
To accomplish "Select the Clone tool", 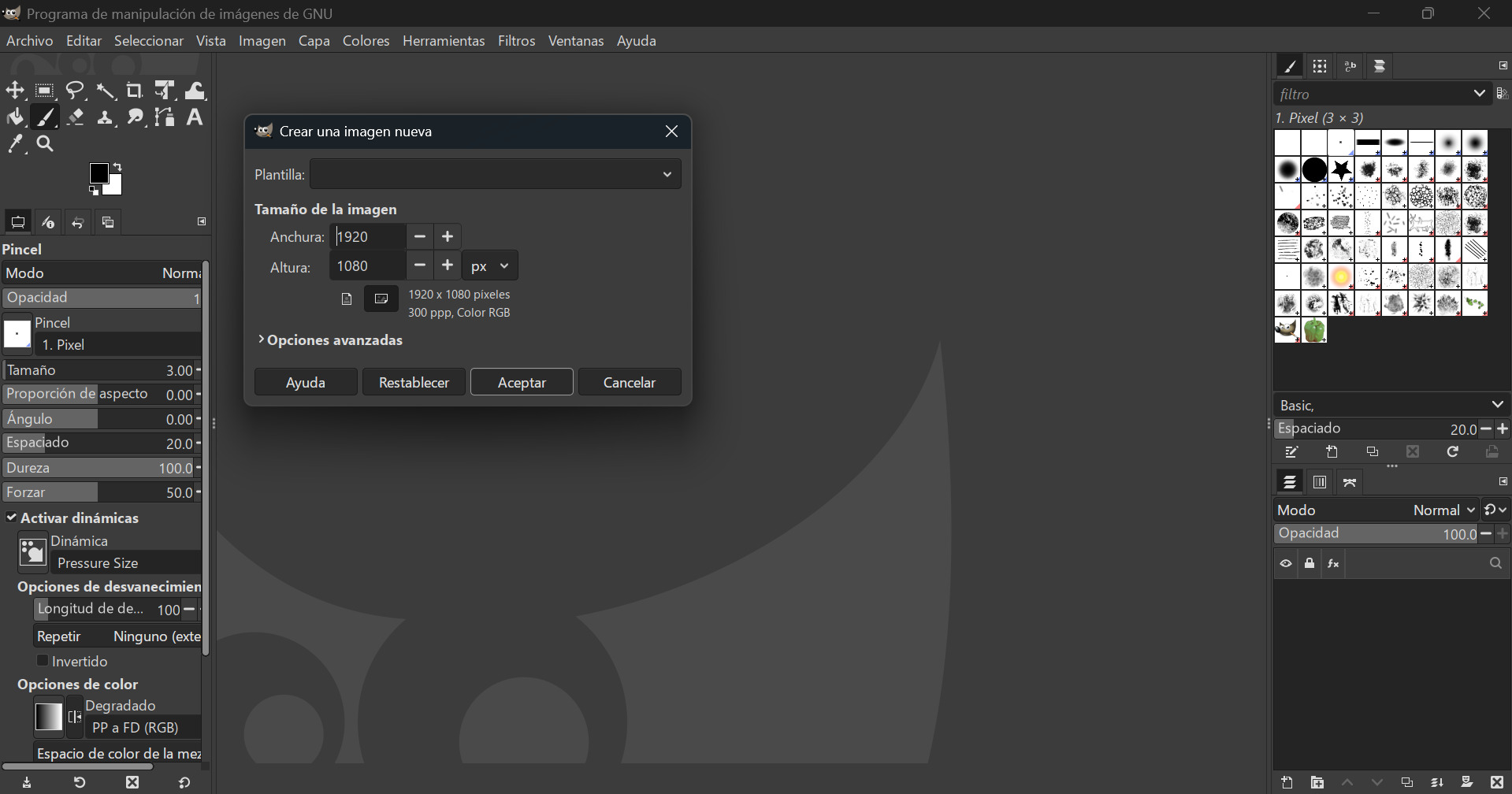I will coord(105,117).
